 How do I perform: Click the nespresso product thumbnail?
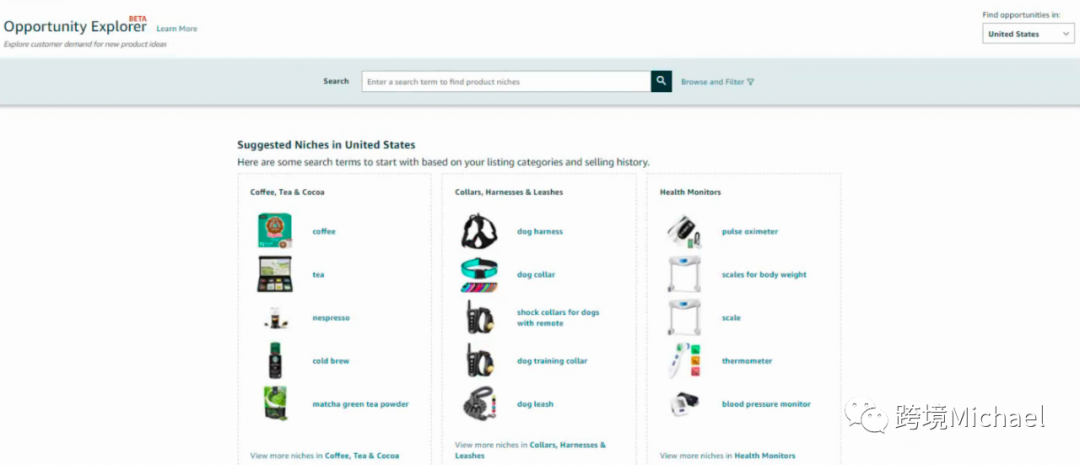click(275, 318)
